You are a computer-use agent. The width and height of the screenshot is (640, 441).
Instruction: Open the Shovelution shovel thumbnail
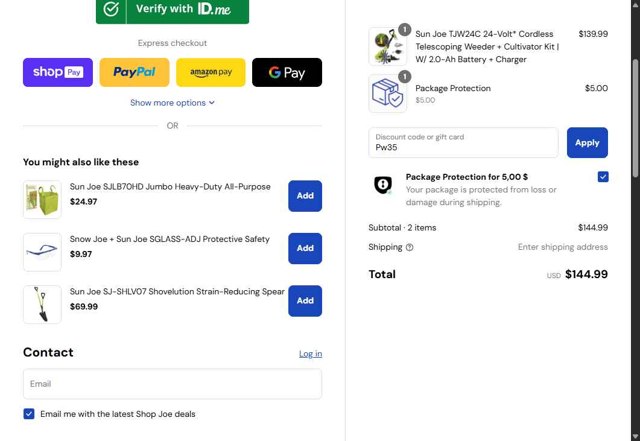coord(42,304)
